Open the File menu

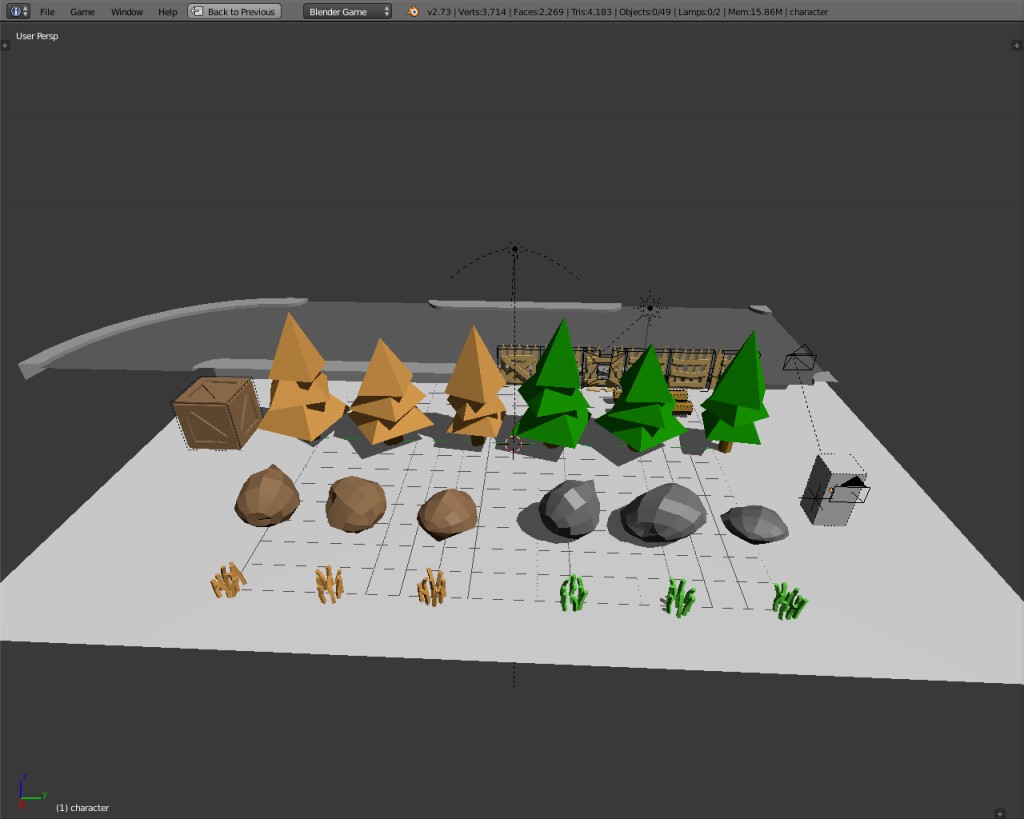[46, 12]
